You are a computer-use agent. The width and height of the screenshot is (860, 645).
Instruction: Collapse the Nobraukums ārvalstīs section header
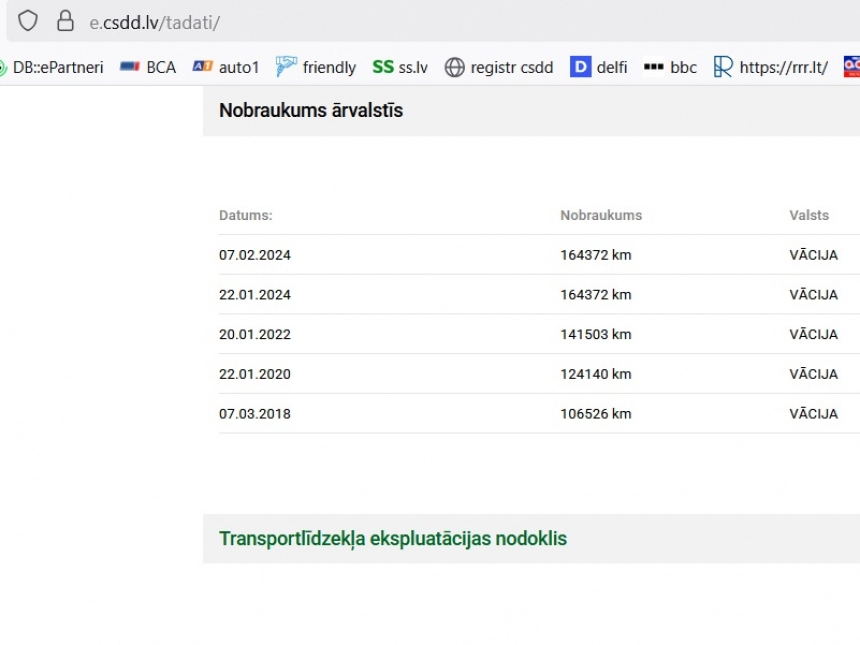311,111
